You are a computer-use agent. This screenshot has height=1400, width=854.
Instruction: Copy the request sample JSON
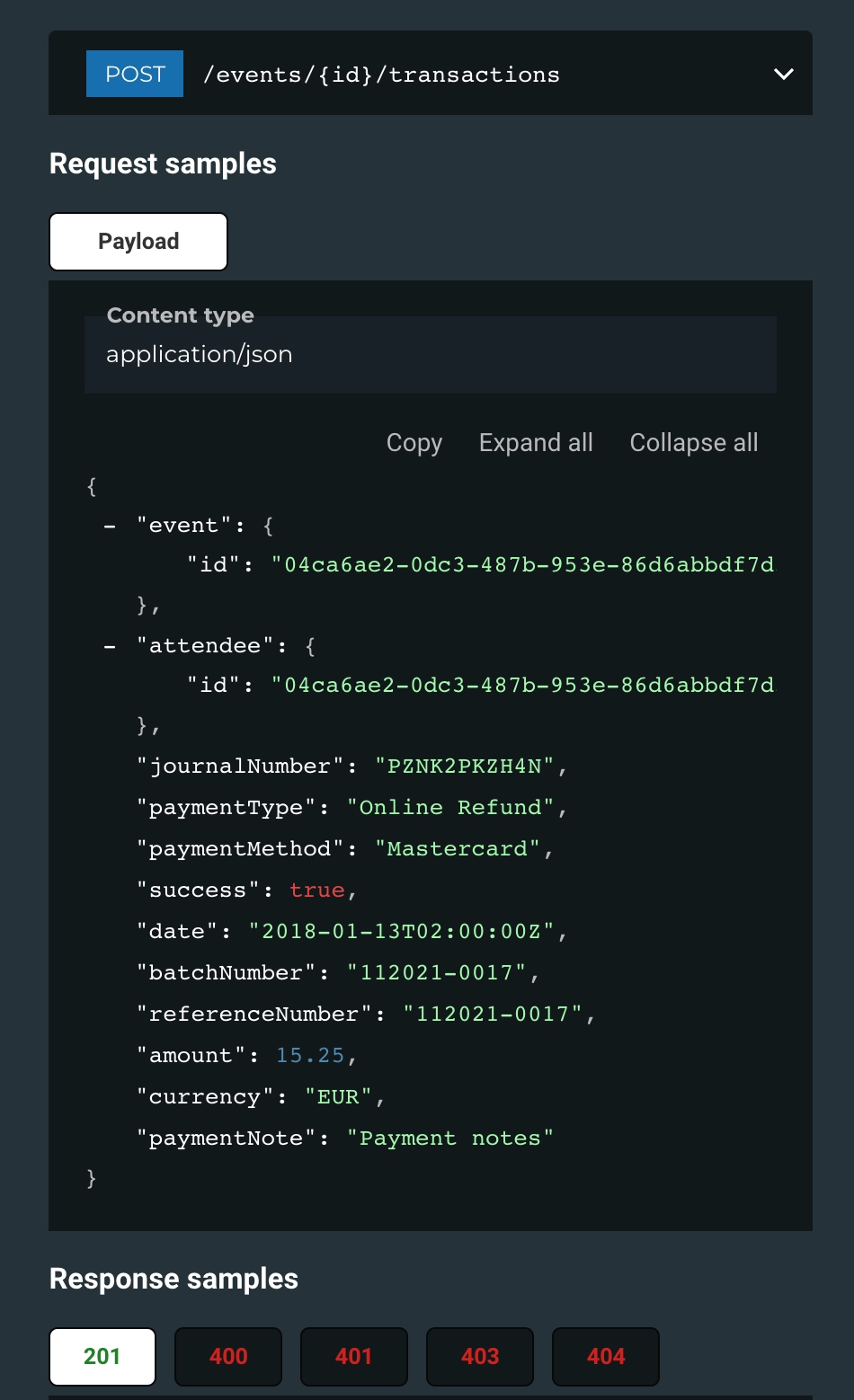(x=414, y=443)
